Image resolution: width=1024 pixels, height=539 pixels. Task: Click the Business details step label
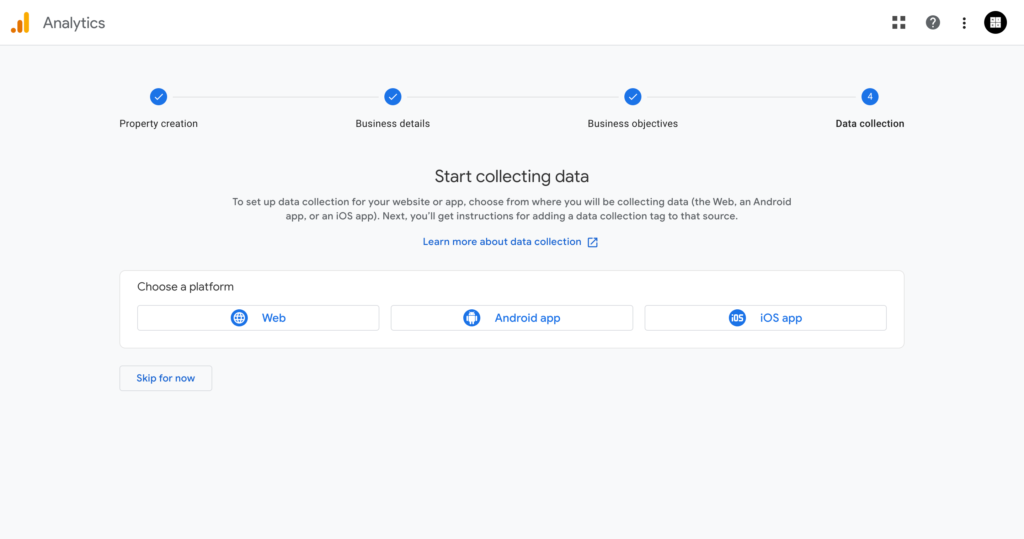click(392, 123)
